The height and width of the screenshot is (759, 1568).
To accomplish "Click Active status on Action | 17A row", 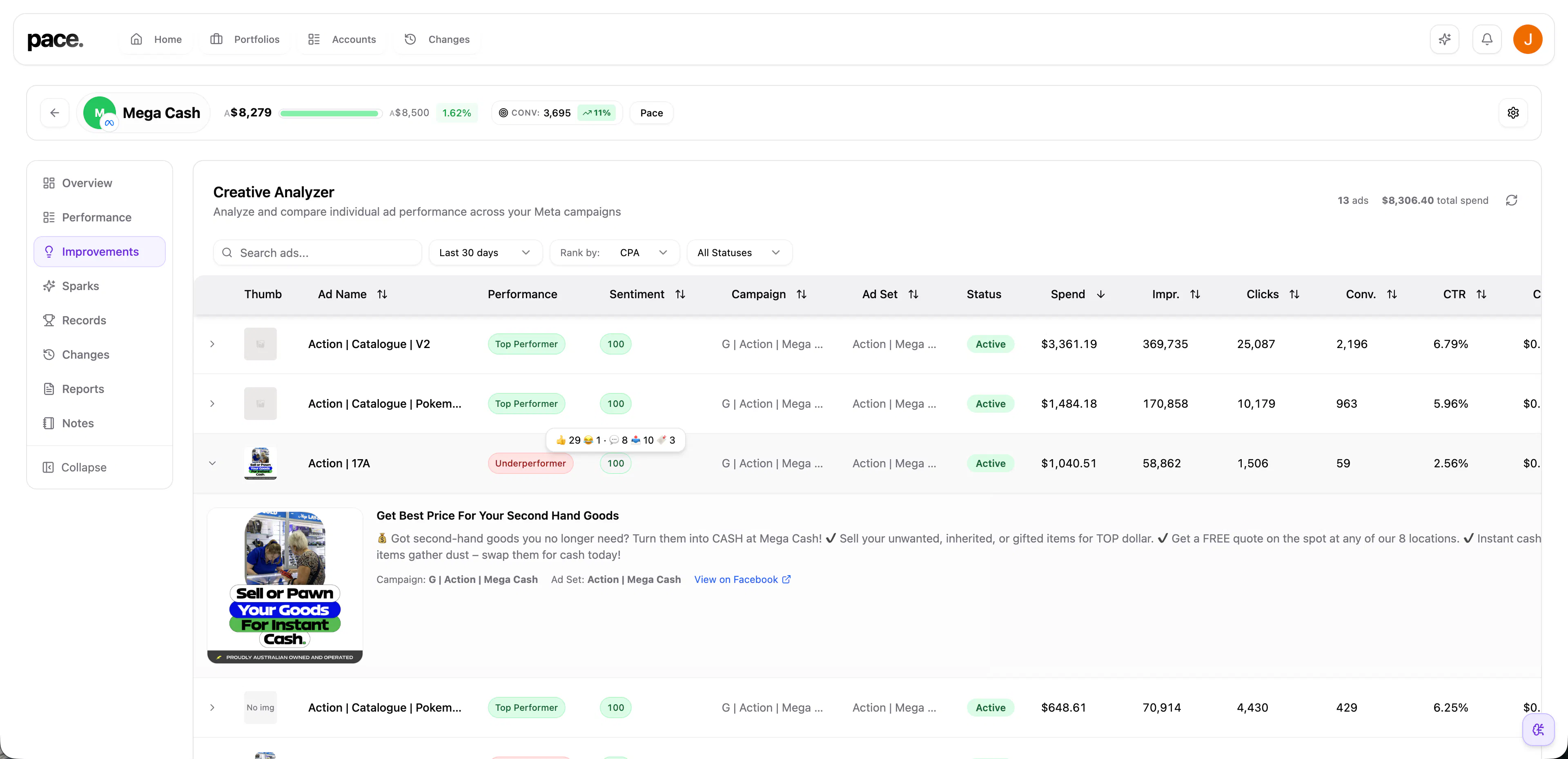I will pos(990,464).
